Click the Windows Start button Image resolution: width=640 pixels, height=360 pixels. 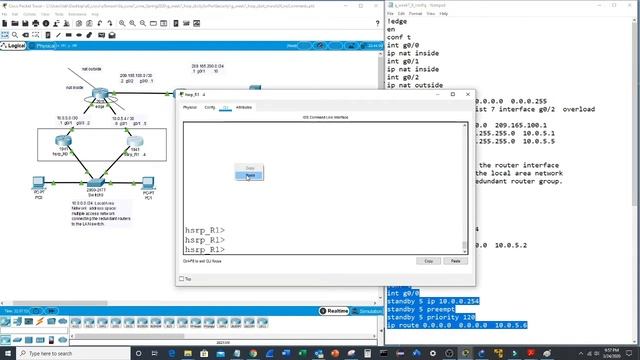click(8, 353)
